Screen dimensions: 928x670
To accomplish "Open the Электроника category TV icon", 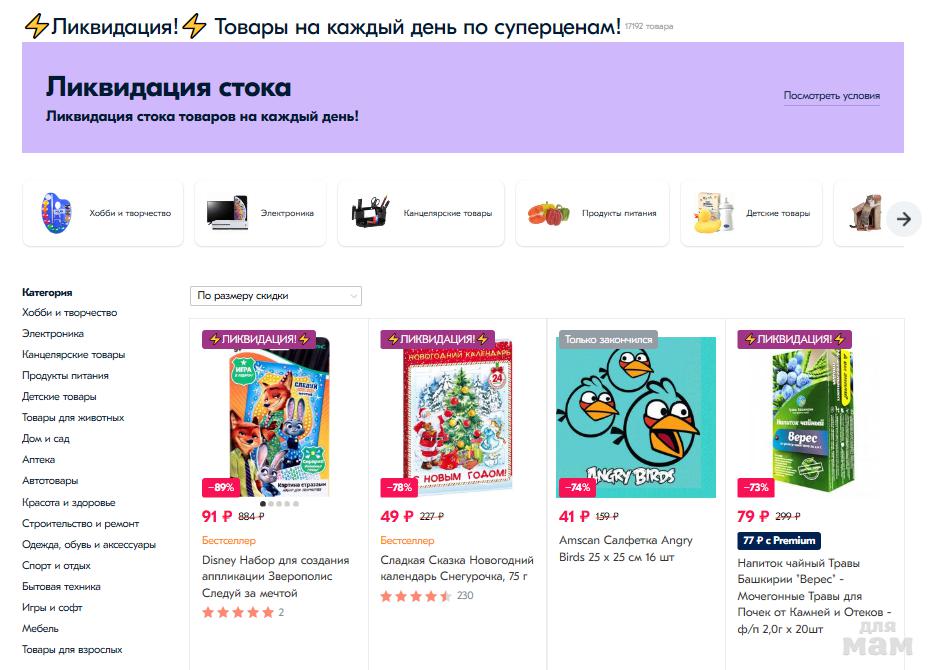I will [x=227, y=212].
